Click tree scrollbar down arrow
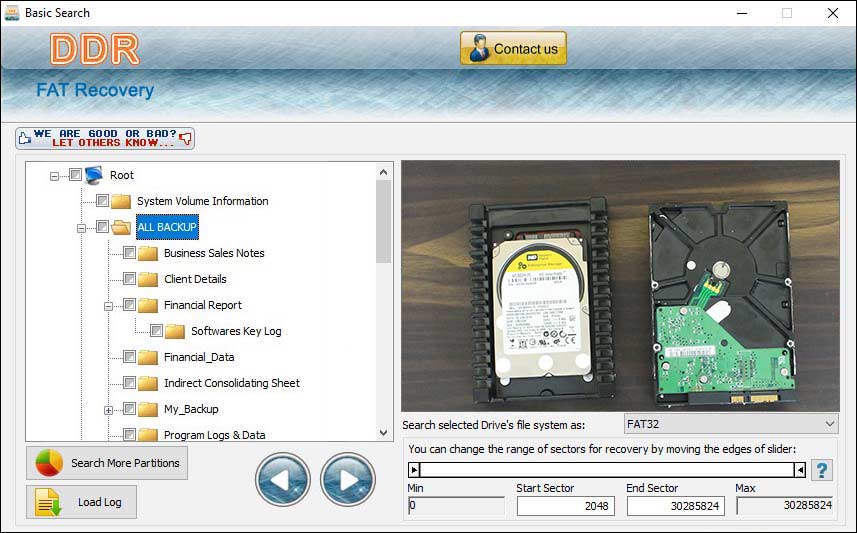 384,432
